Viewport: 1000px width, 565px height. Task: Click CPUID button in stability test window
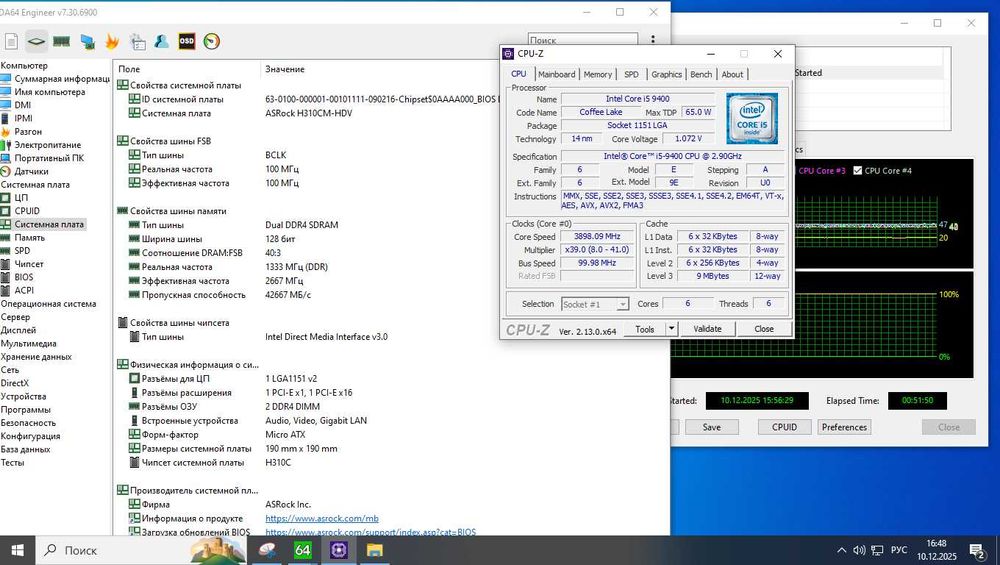(784, 427)
